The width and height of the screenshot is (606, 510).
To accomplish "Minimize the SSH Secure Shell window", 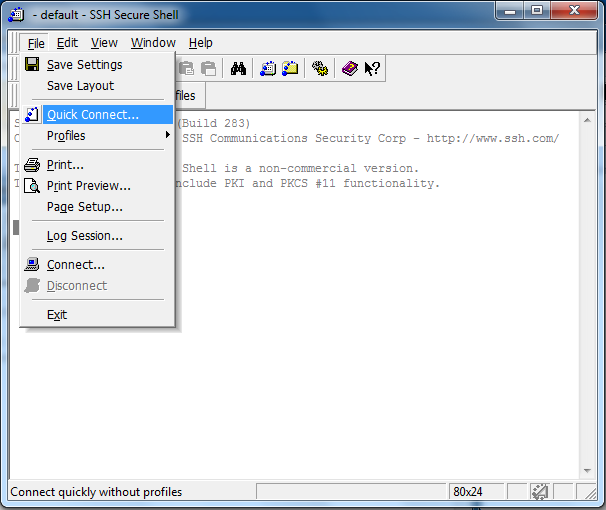I will (510, 10).
